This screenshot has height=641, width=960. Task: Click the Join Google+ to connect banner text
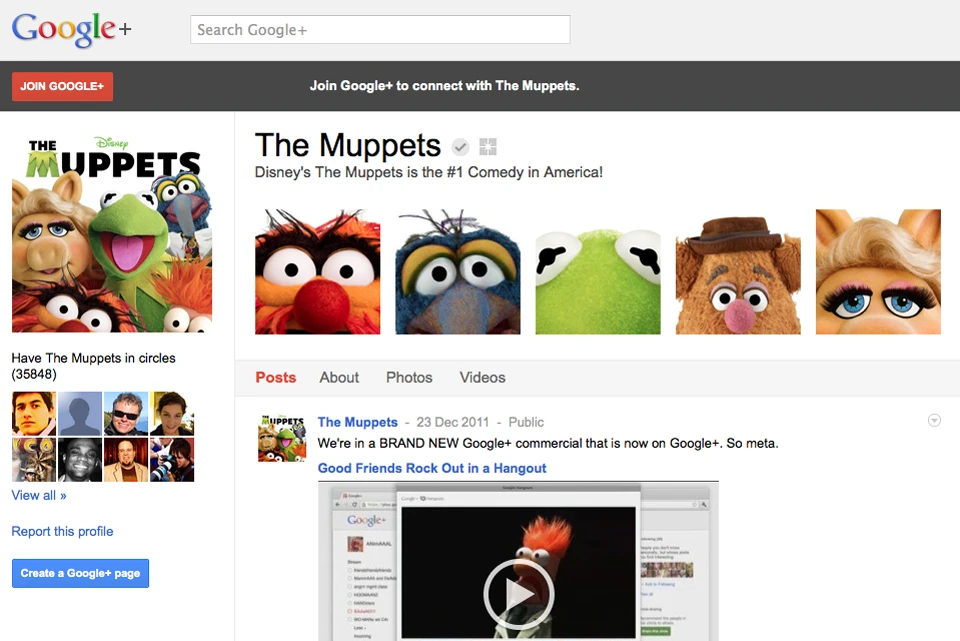[444, 86]
